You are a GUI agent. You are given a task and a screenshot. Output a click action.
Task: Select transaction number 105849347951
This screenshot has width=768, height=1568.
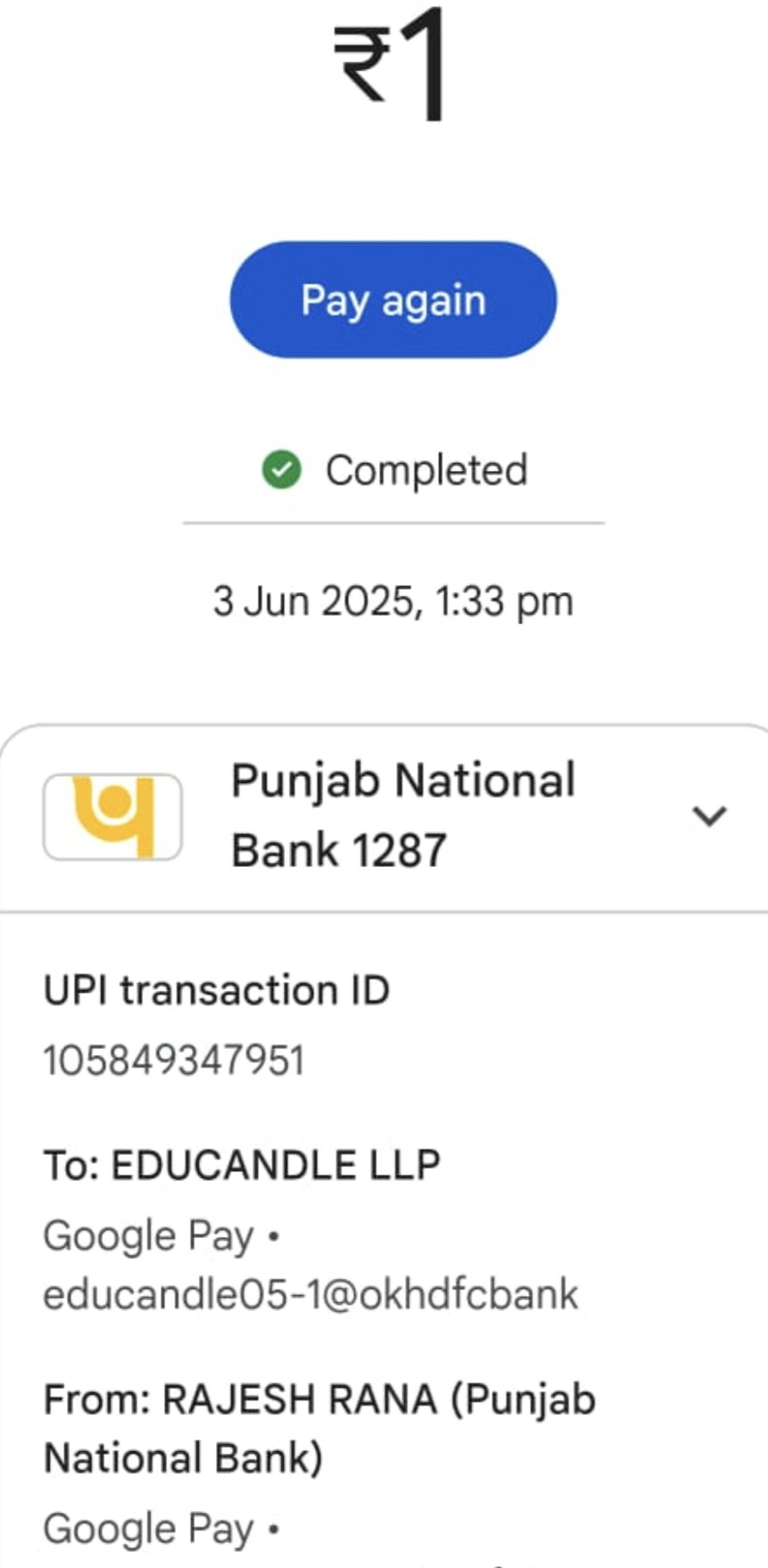174,1060
